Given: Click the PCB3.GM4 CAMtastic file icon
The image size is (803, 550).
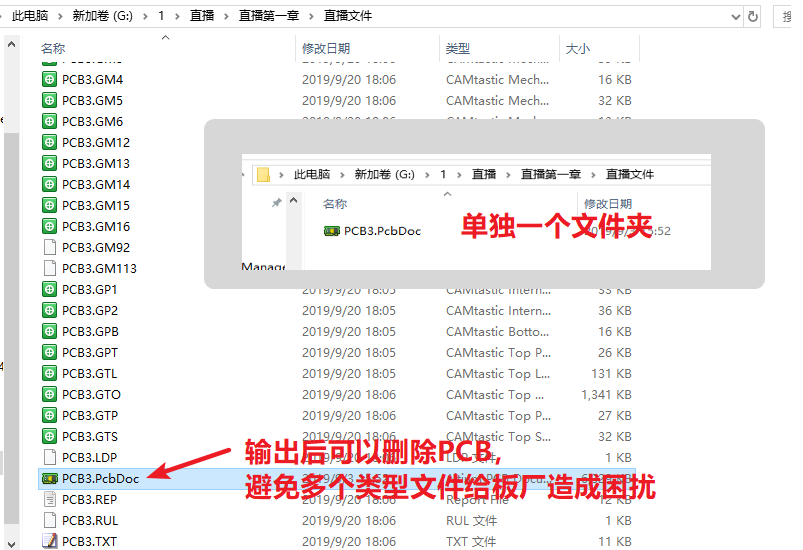Looking at the screenshot, I should pos(50,80).
